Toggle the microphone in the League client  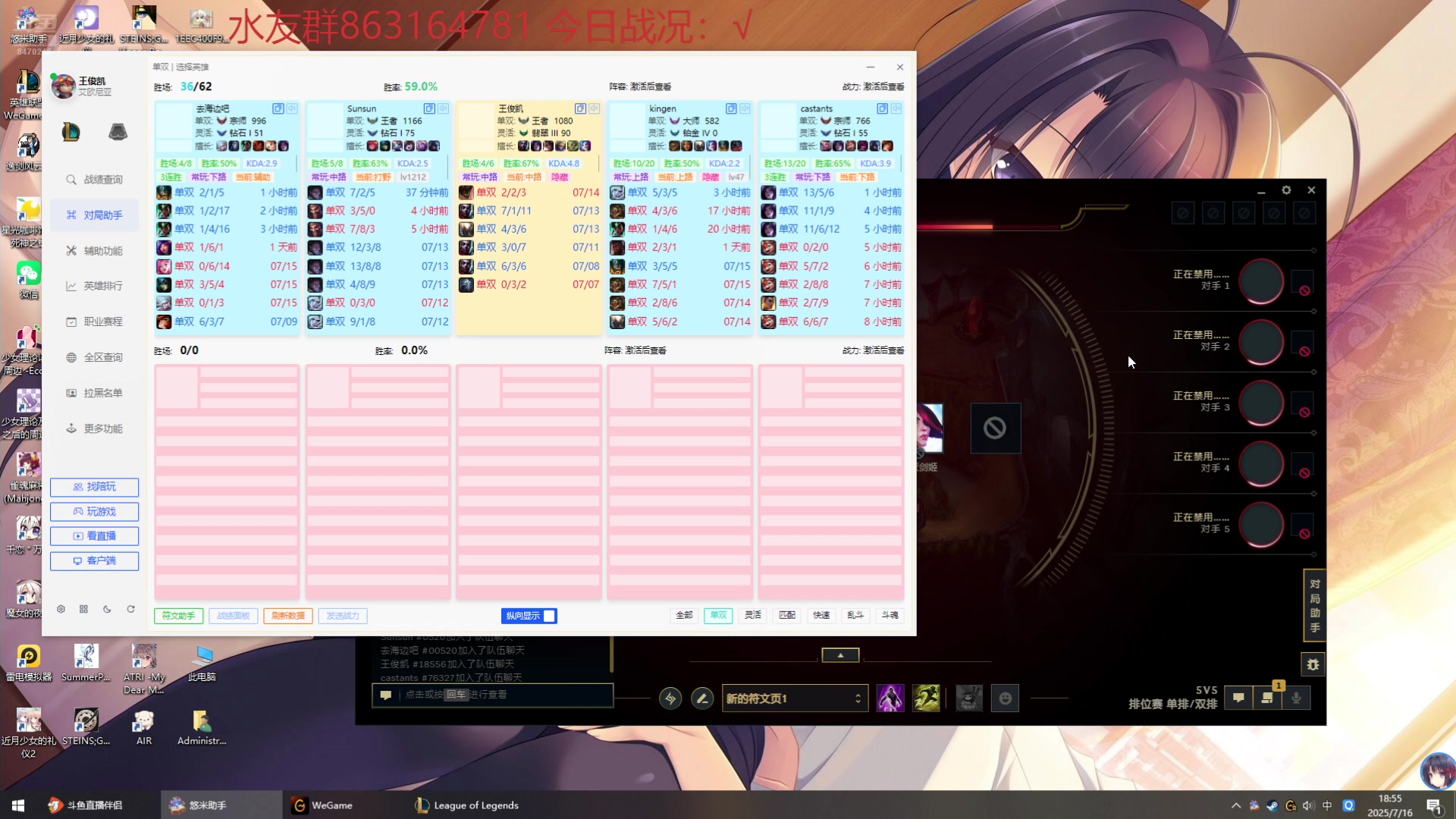pos(1296,698)
